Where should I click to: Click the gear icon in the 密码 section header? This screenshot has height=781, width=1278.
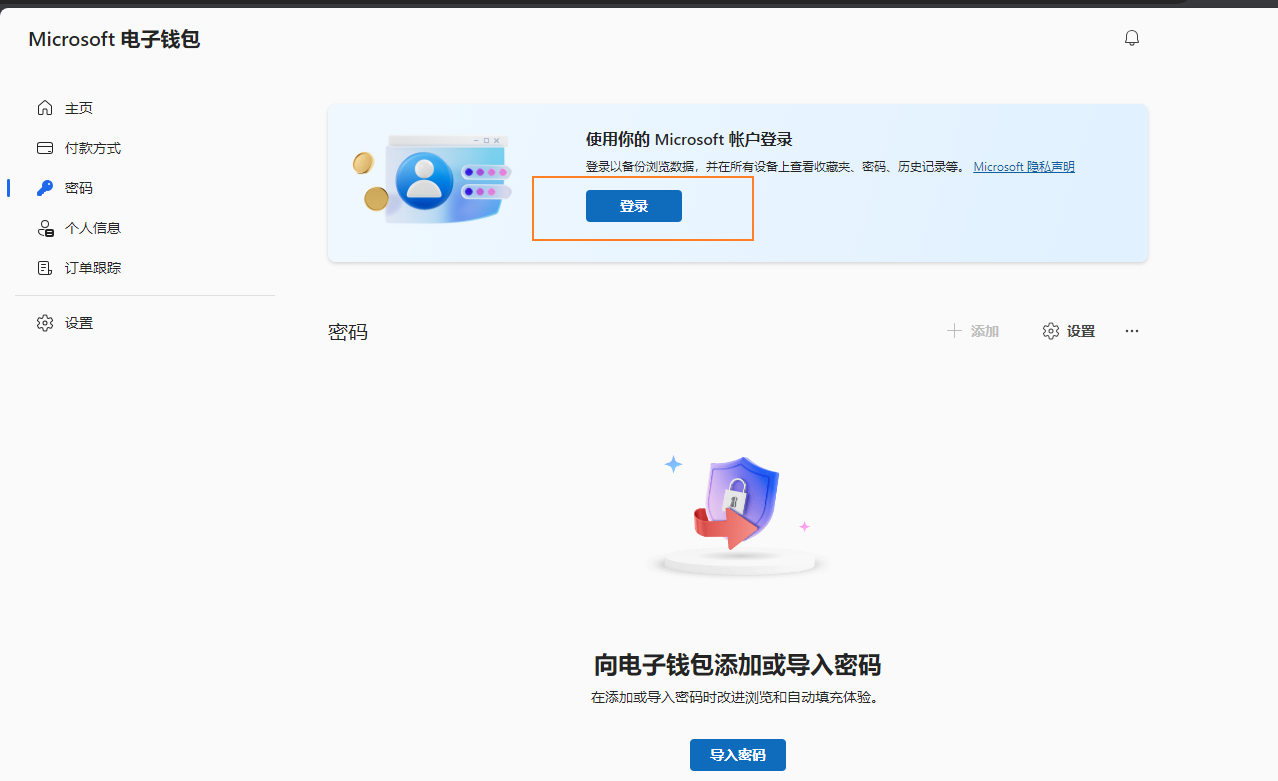[x=1050, y=331]
